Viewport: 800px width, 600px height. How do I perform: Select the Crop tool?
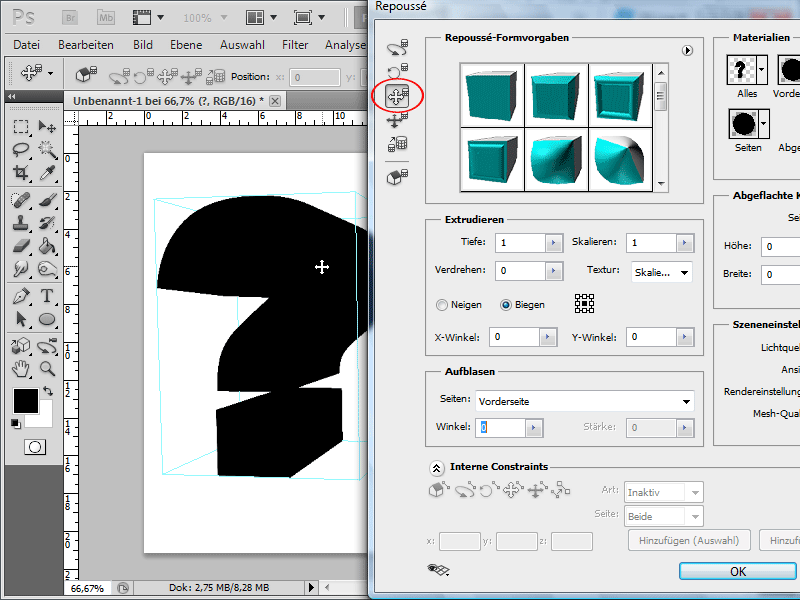point(20,173)
